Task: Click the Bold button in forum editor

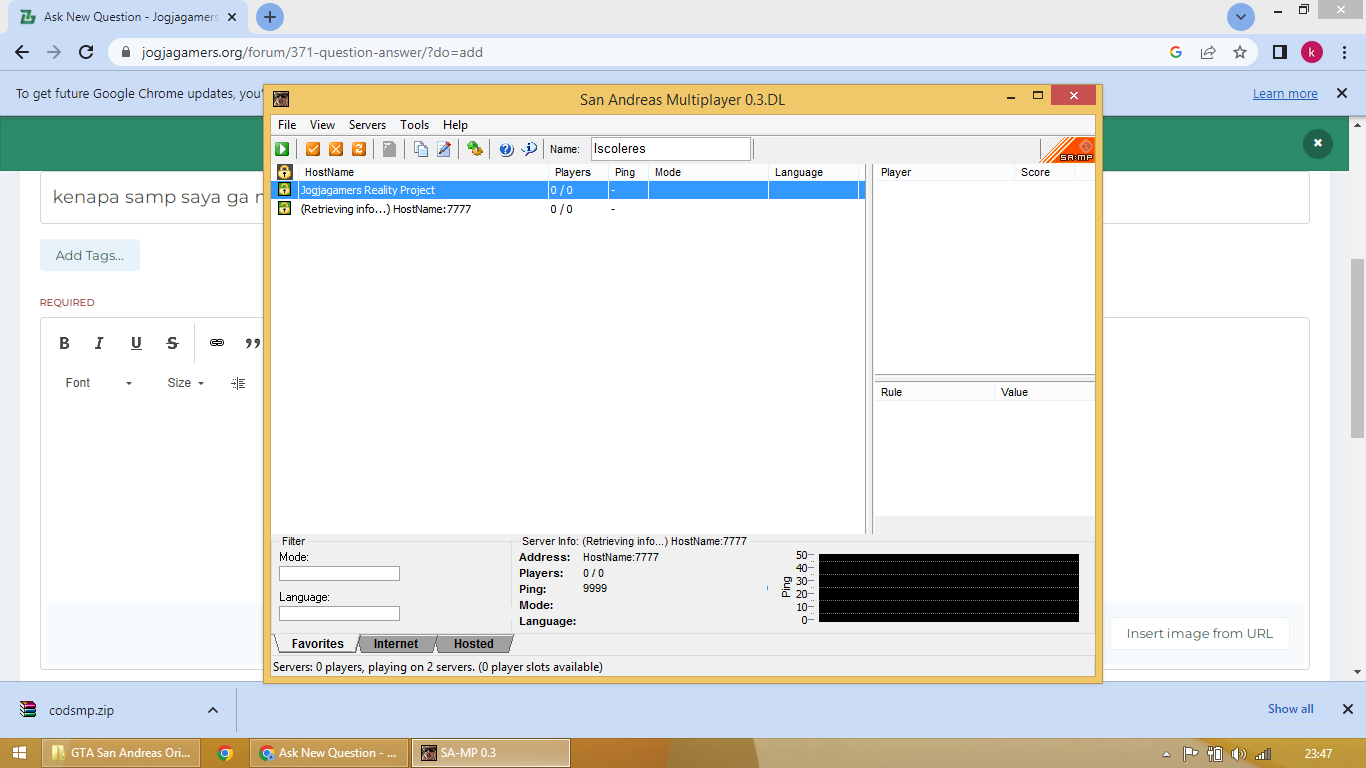Action: 64,343
